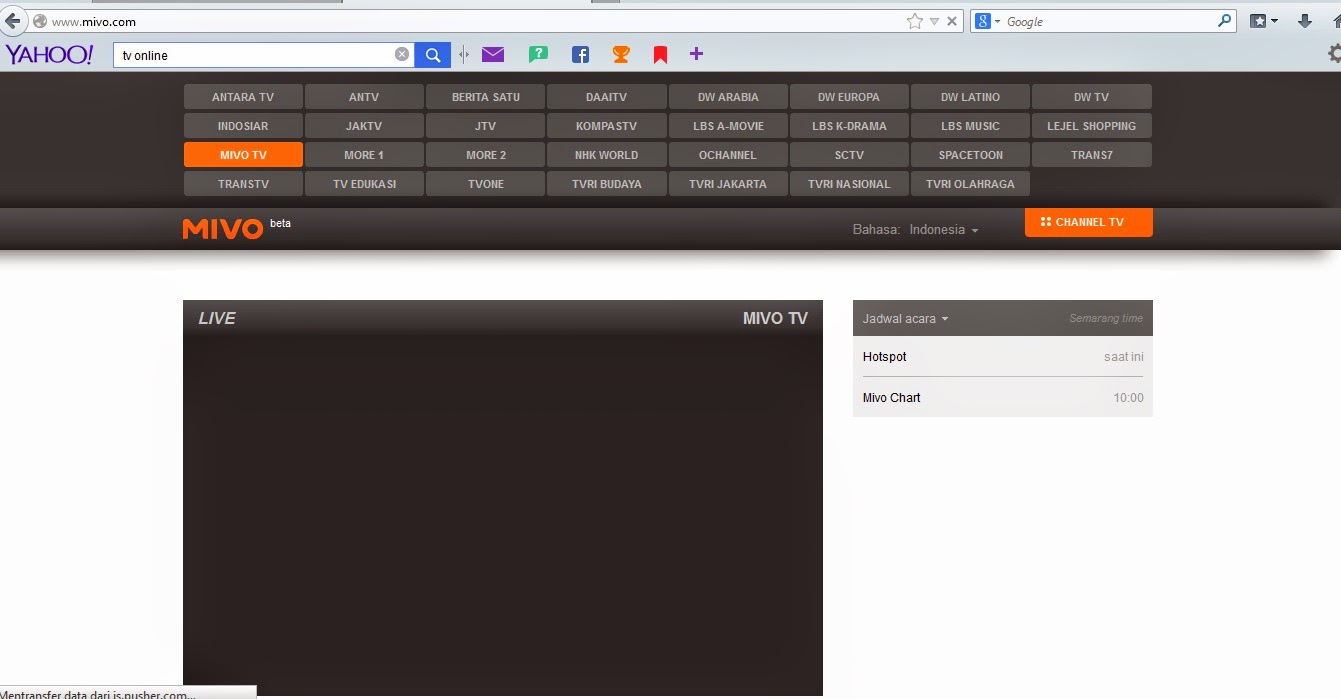The height and width of the screenshot is (699, 1341).
Task: Open the downloads arrow icon
Action: click(1305, 21)
